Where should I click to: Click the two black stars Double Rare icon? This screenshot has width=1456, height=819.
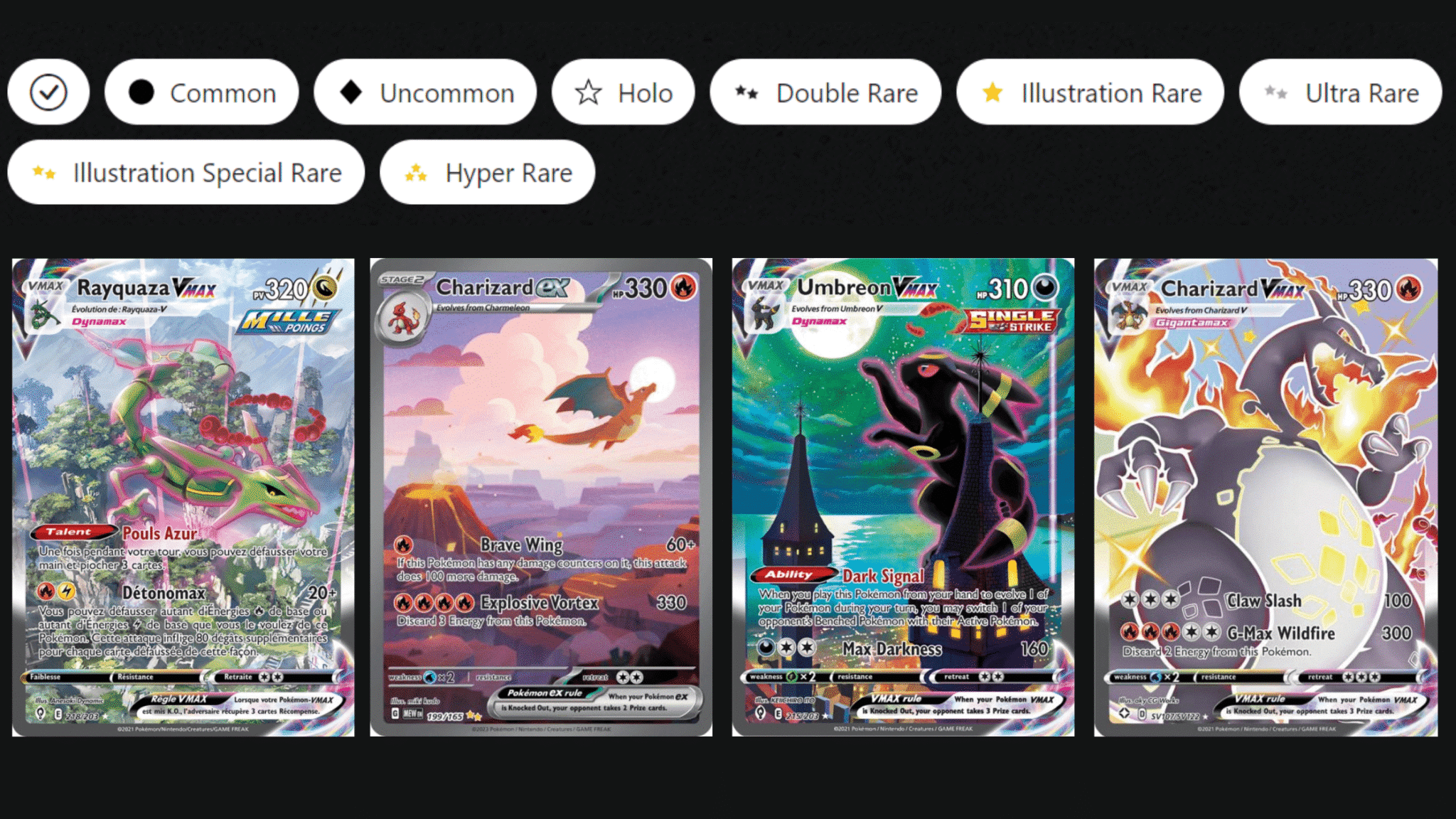click(x=746, y=92)
